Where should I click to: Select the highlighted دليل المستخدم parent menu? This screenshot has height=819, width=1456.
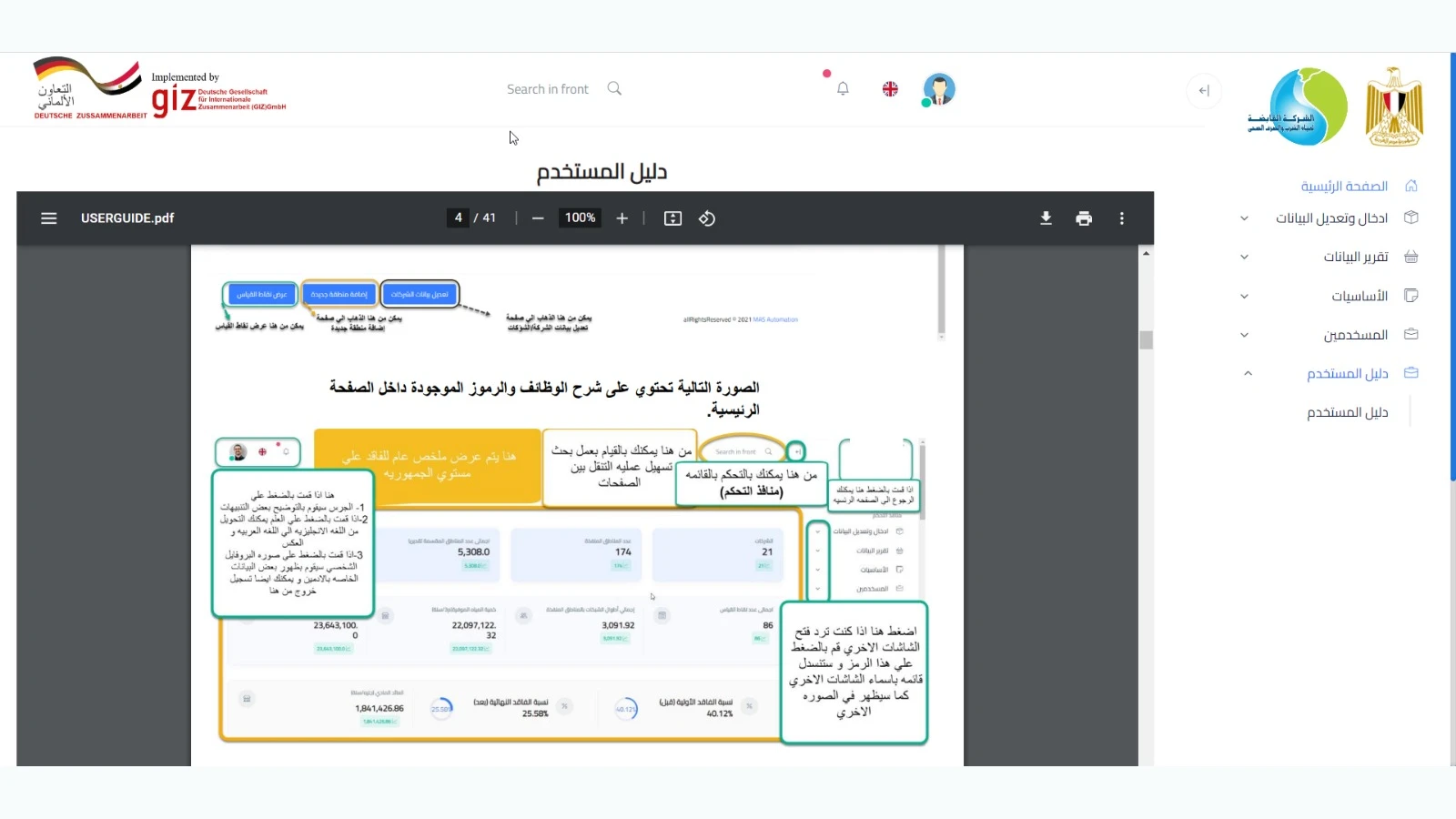(1348, 374)
